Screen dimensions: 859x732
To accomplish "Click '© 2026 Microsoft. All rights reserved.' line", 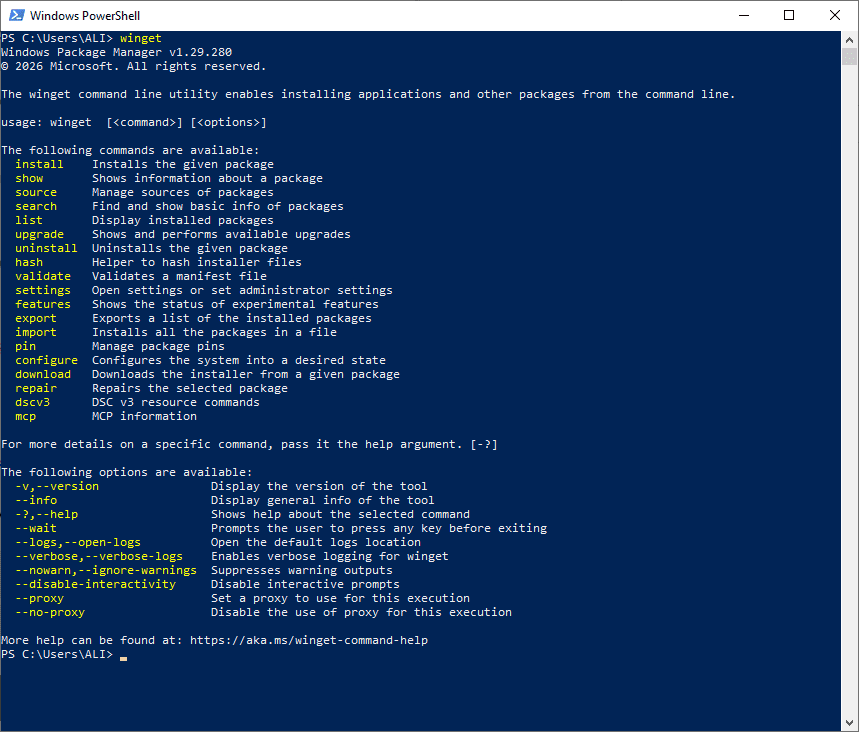I will pos(134,66).
